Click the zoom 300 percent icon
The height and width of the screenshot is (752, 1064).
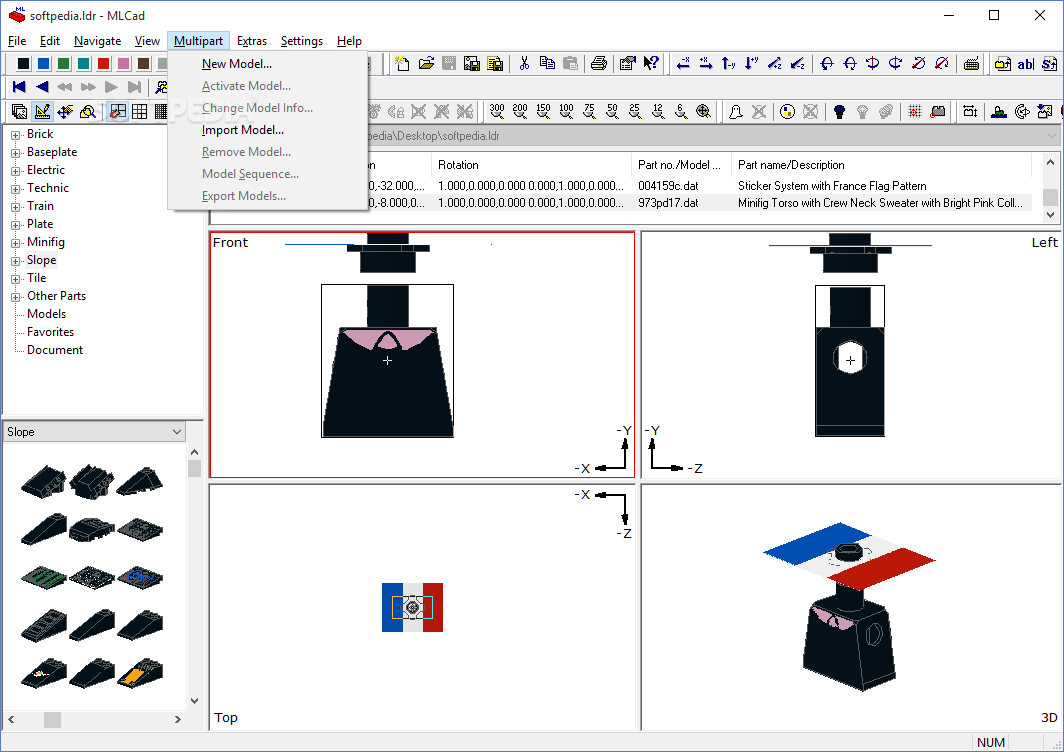(x=497, y=111)
